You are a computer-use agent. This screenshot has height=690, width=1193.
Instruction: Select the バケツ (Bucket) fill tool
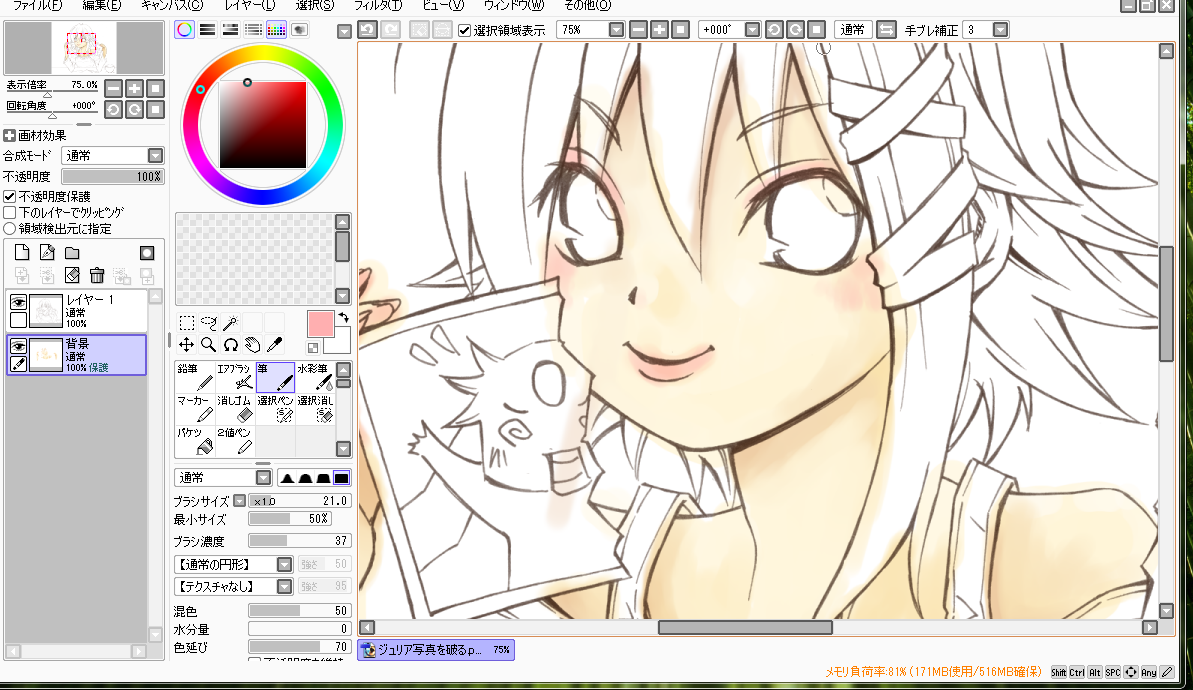[195, 440]
